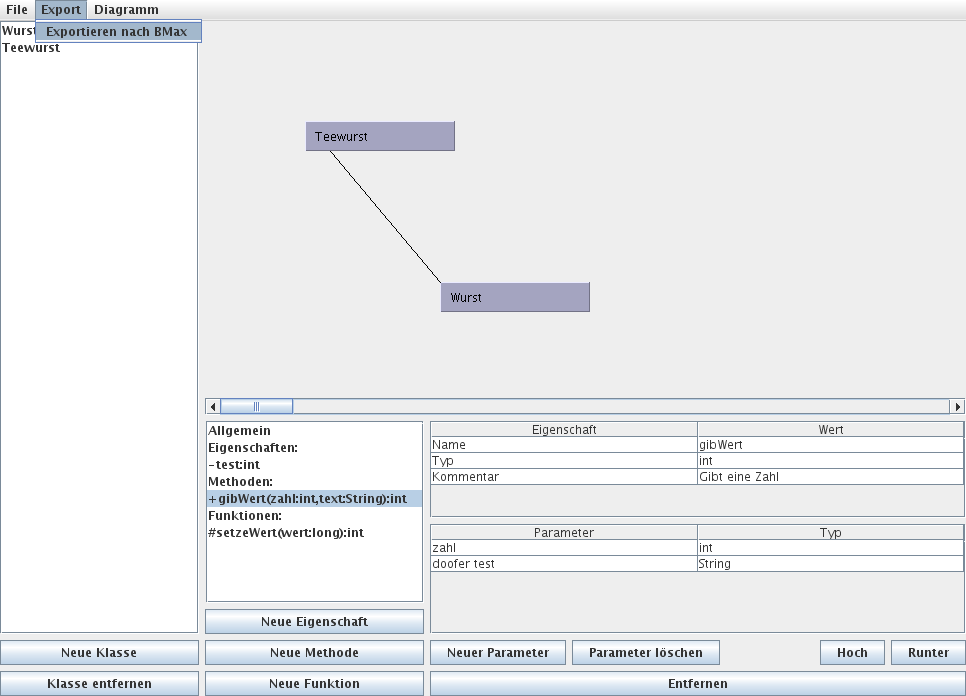Open the Diagramm menu
The height and width of the screenshot is (696, 966).
click(126, 9)
